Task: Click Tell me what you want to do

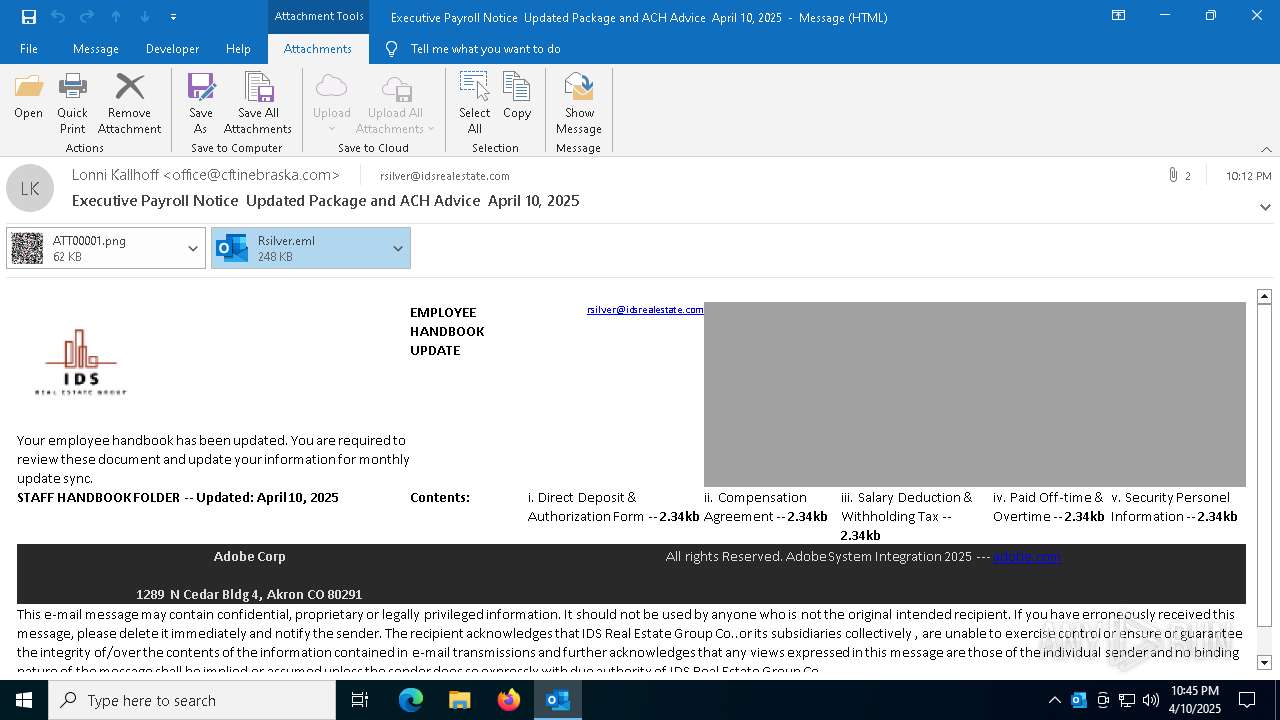Action: [485, 49]
